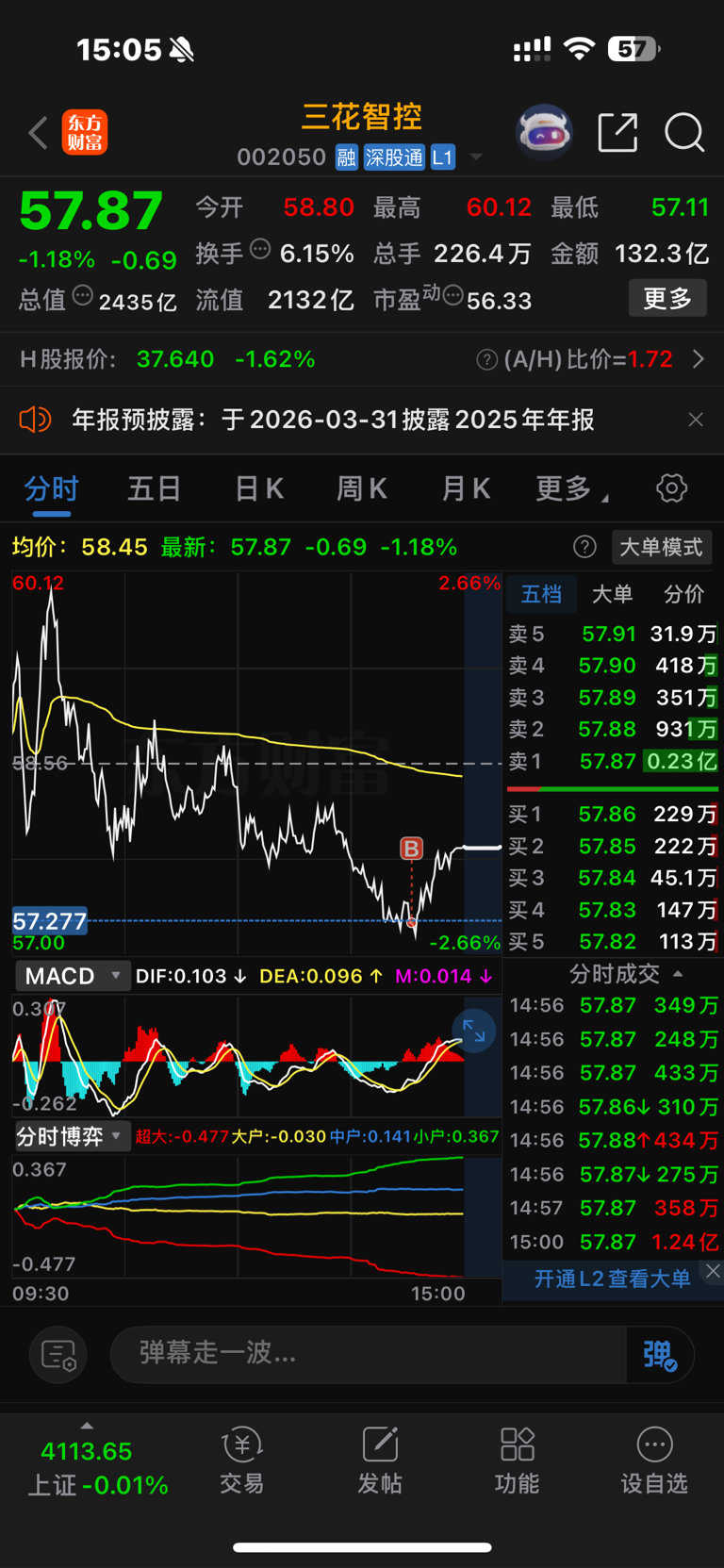Open 更多 quote details button
Image resolution: width=724 pixels, height=1568 pixels.
(x=667, y=299)
